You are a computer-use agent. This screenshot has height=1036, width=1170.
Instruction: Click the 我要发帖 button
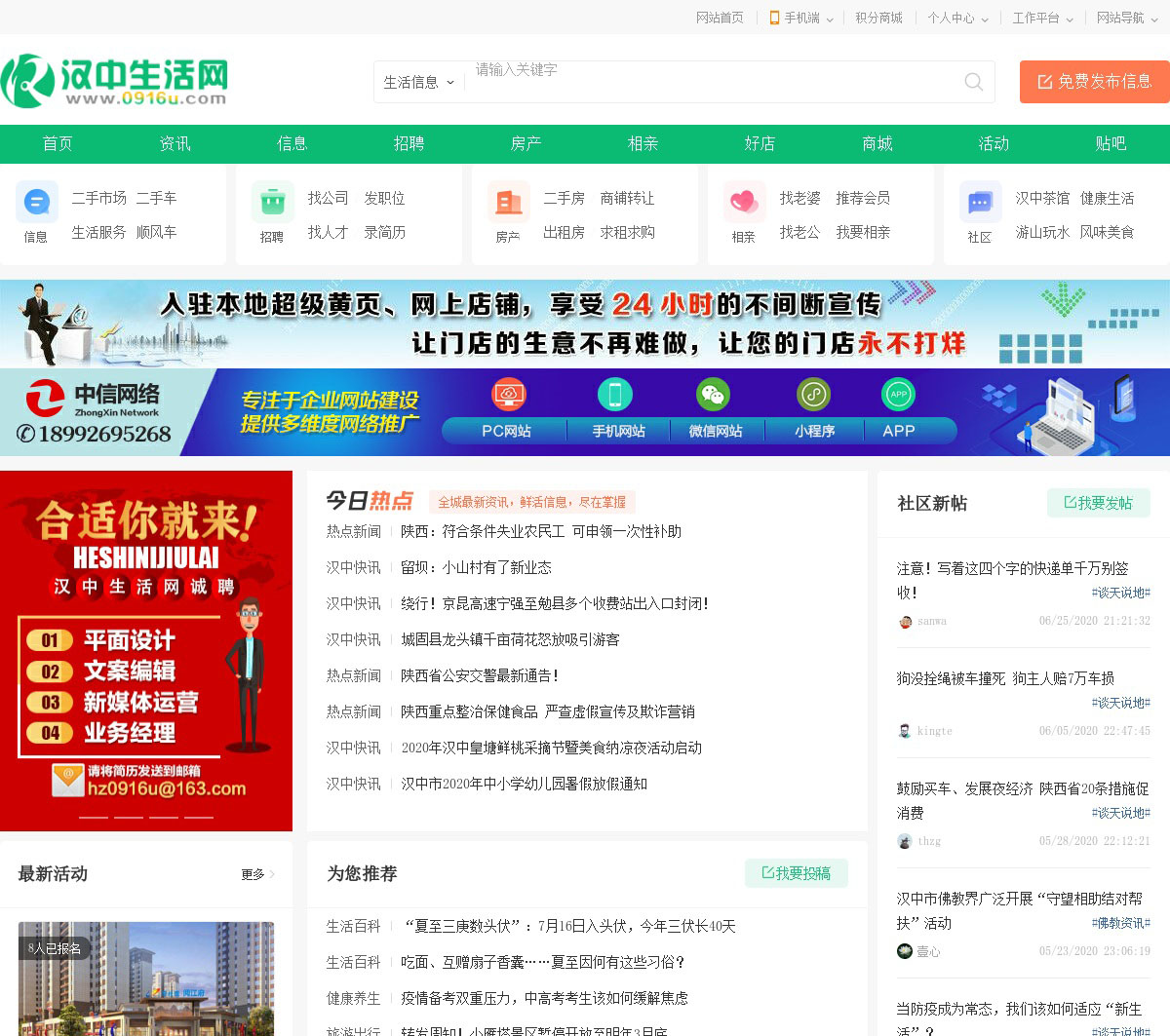tap(1098, 503)
